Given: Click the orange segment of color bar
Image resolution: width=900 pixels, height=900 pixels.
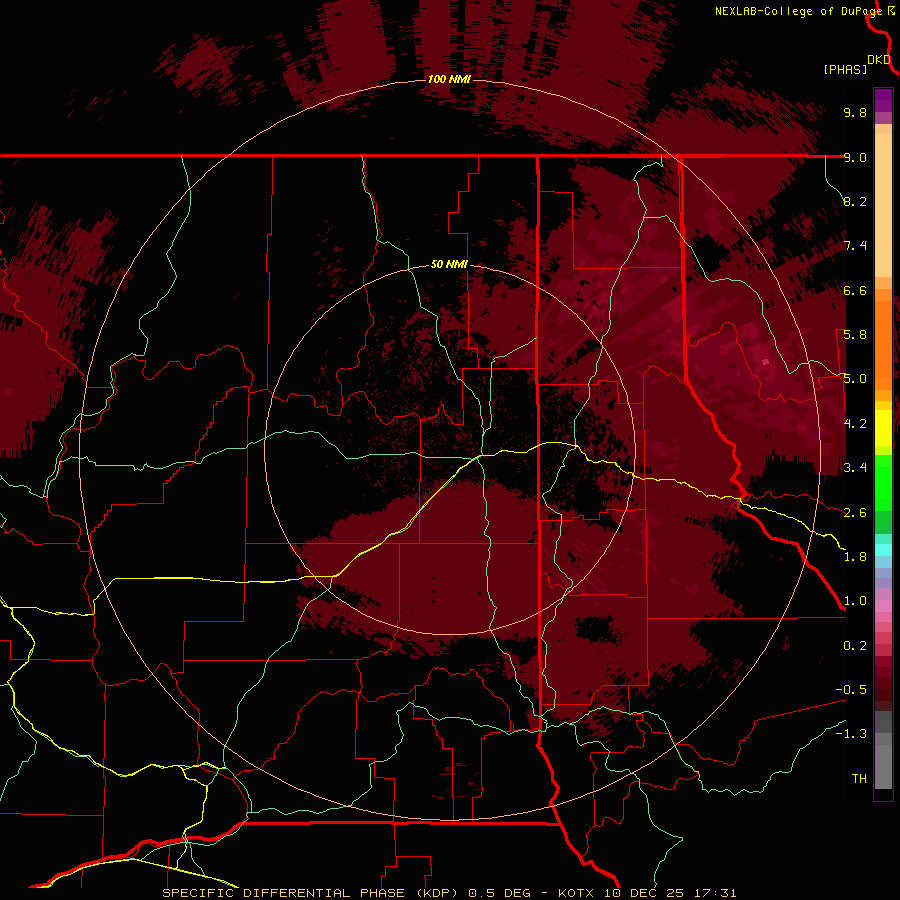Looking at the screenshot, I should 883,344.
